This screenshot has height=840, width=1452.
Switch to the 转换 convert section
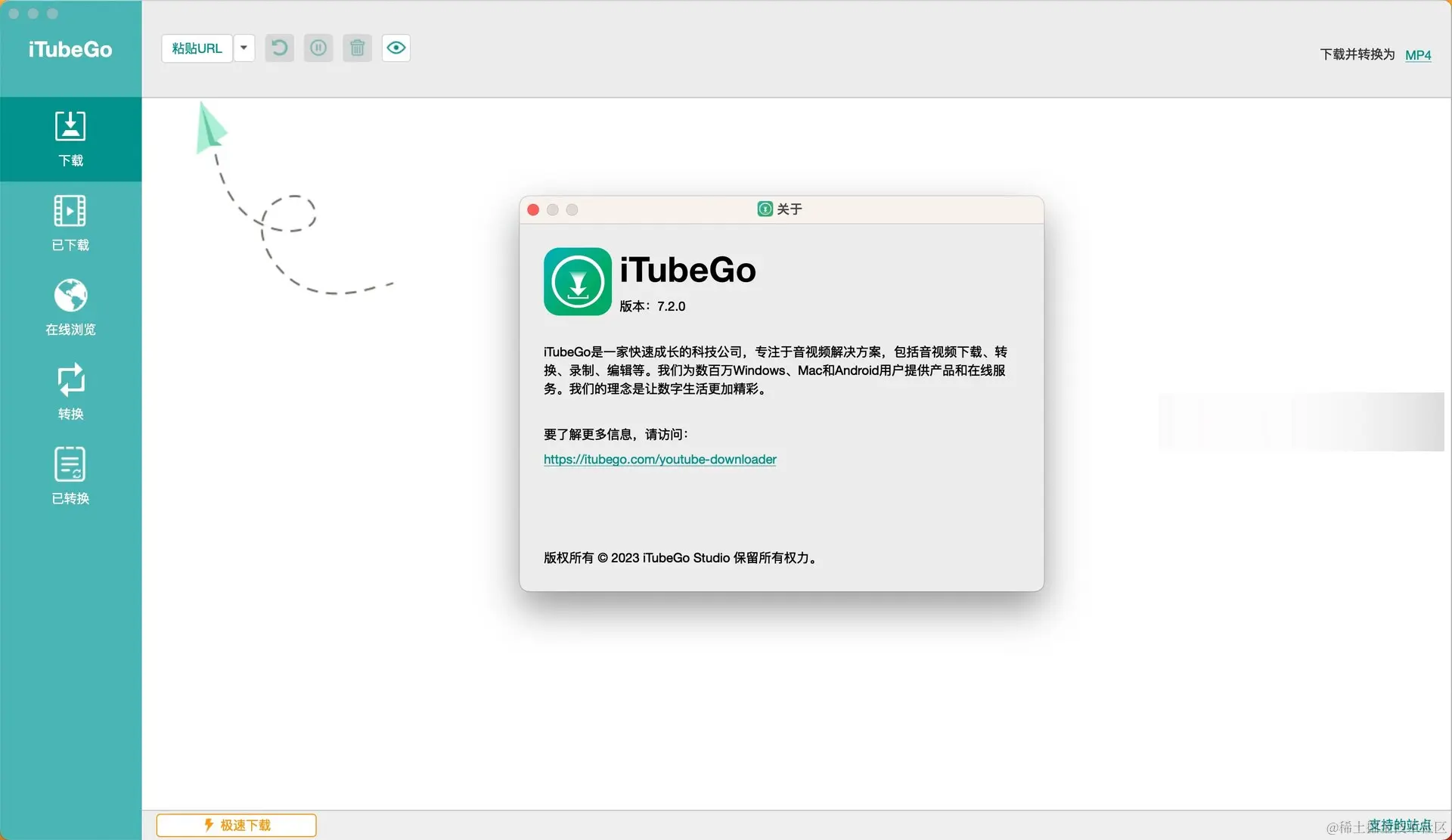[x=70, y=391]
